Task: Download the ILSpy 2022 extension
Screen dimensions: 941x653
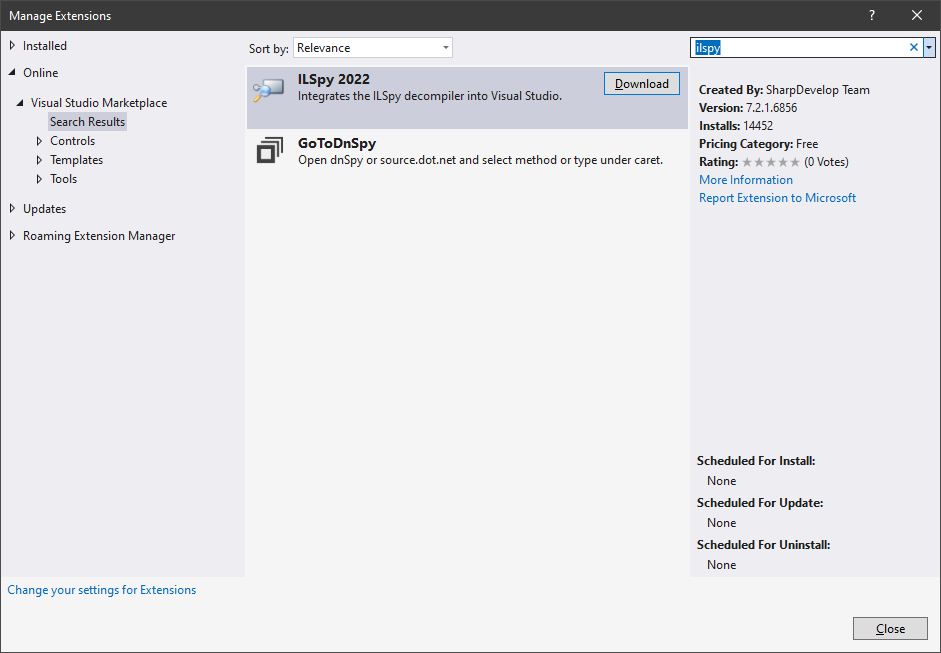Action: [x=642, y=84]
